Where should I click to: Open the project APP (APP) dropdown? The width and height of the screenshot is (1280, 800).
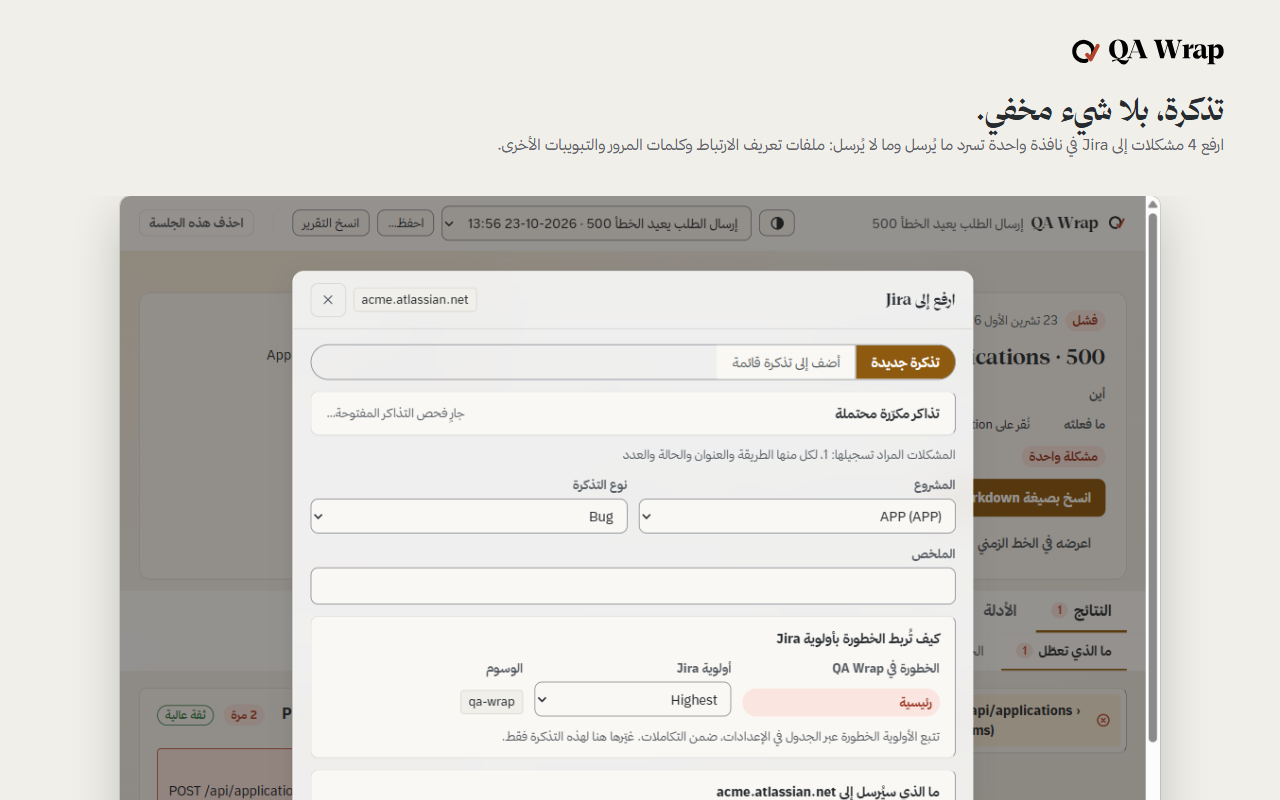pos(797,516)
